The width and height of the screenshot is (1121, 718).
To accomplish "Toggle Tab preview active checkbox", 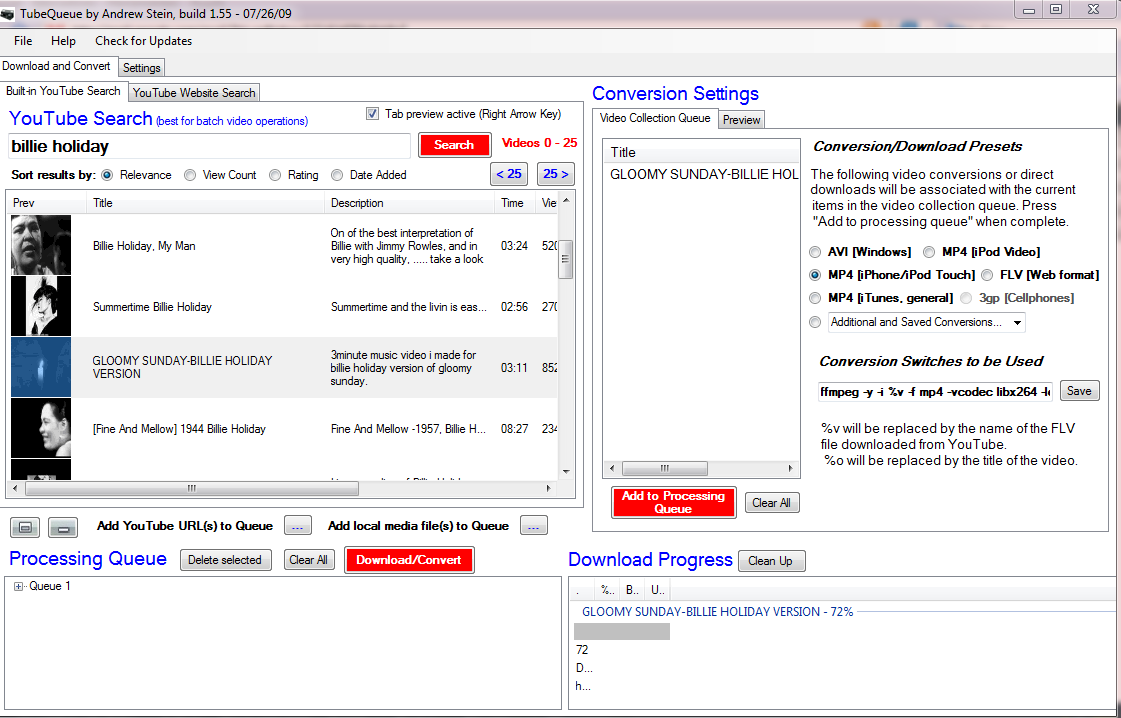I will click(373, 114).
